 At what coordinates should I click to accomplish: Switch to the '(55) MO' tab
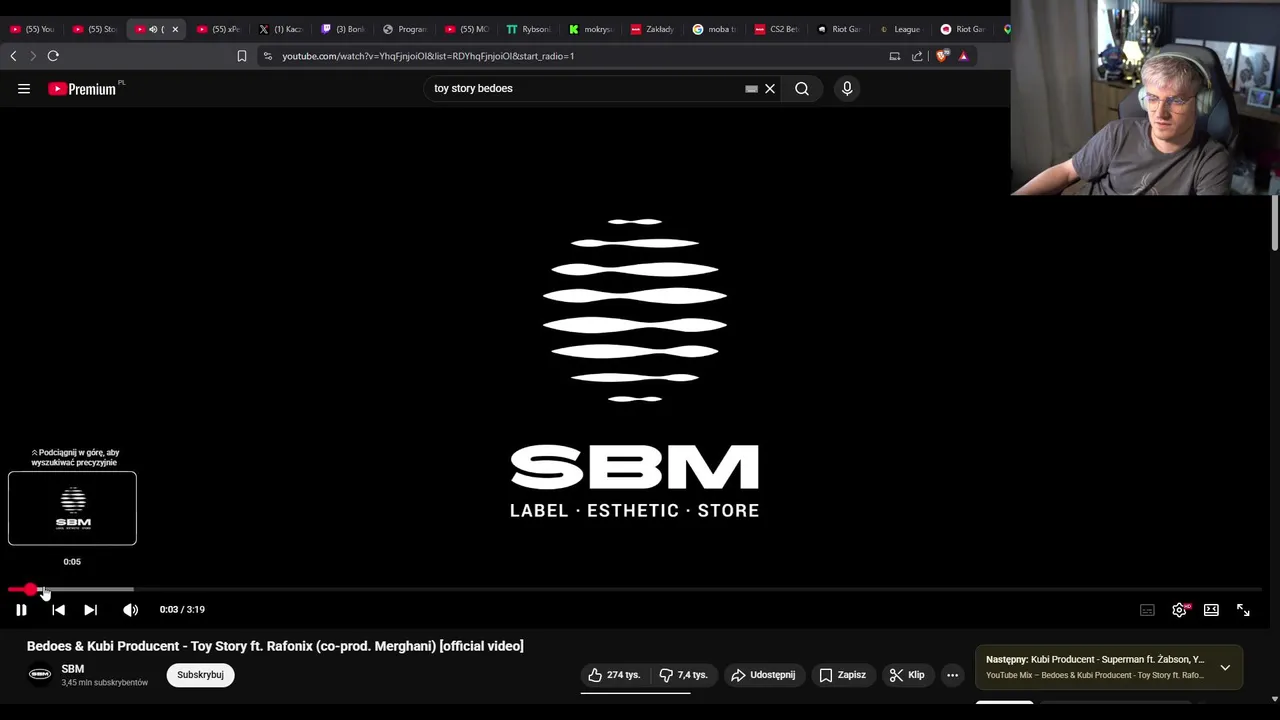point(466,29)
